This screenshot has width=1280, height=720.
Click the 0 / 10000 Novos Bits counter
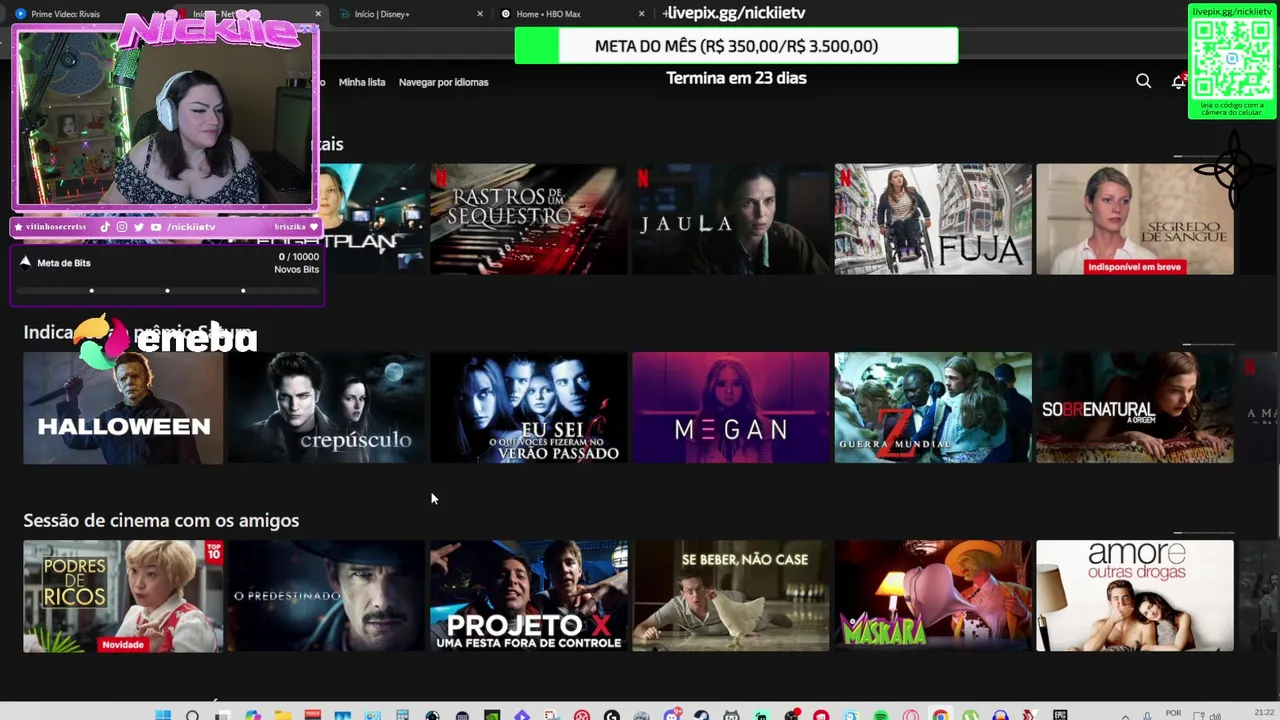[x=297, y=263]
